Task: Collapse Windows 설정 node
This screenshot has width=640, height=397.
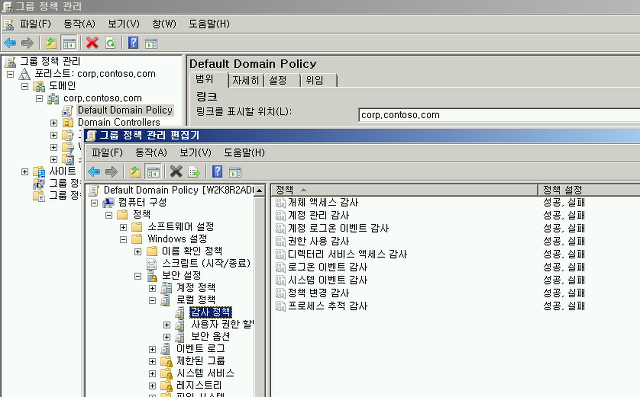Action: pyautogui.click(x=123, y=239)
